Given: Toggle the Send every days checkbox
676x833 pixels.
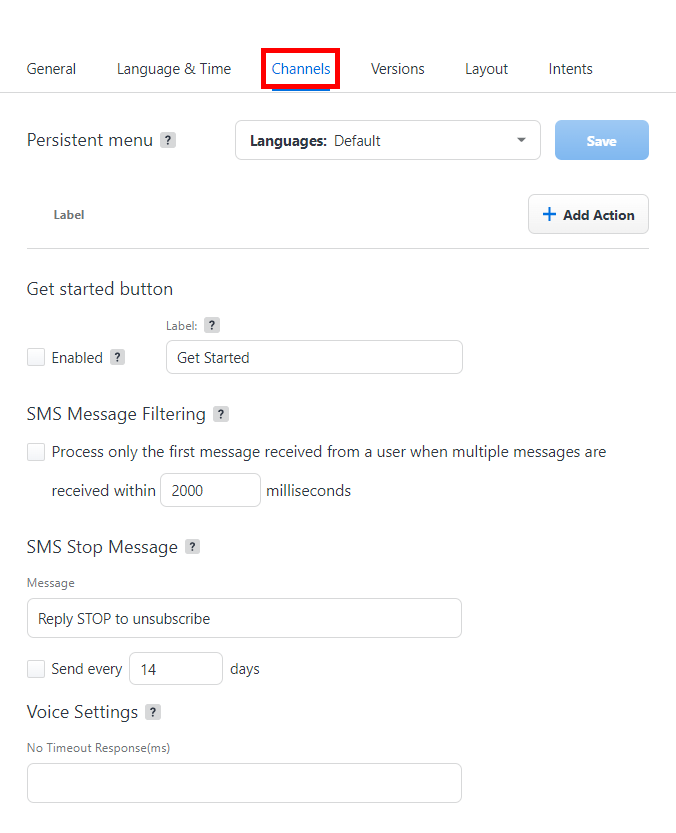Looking at the screenshot, I should point(36,669).
